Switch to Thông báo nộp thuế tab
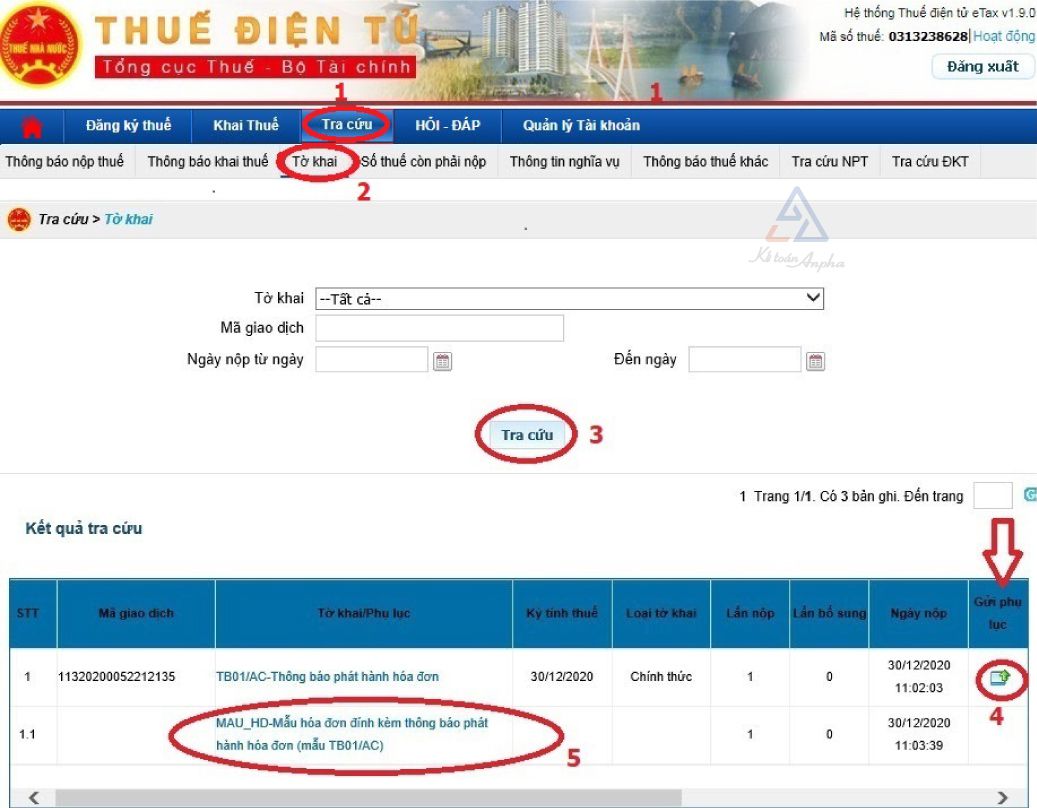1037x808 pixels. click(65, 162)
